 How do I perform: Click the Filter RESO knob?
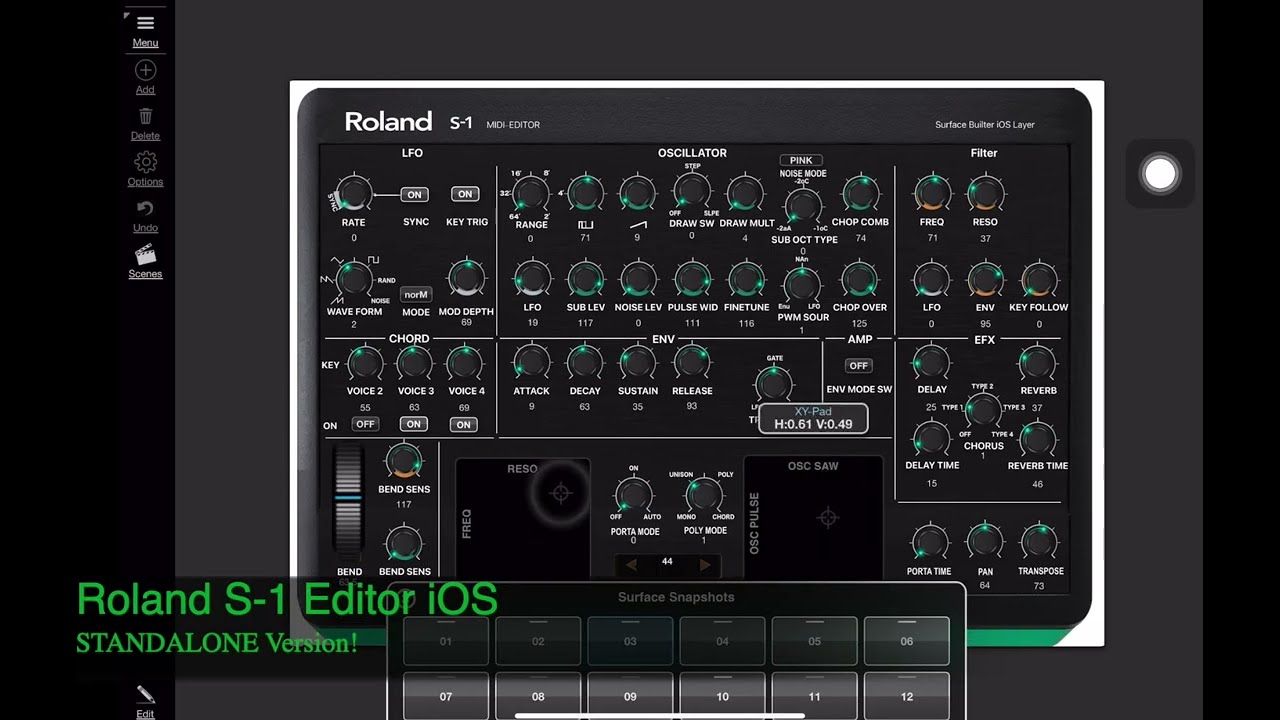click(x=985, y=193)
